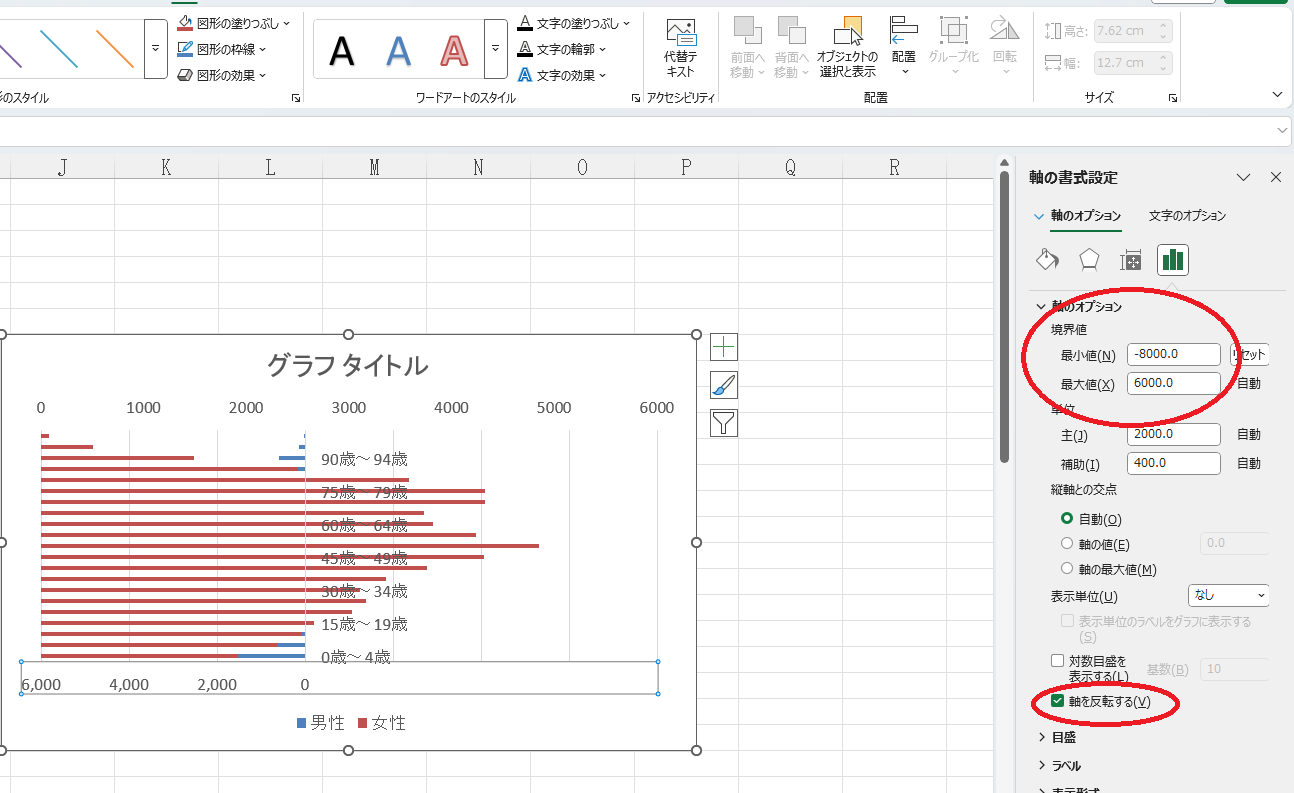Open the サイズ group dialog launcher
The width and height of the screenshot is (1294, 793).
point(1172,99)
